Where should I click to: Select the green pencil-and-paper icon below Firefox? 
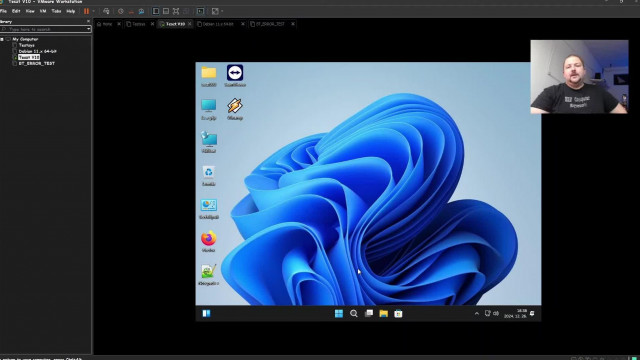pos(209,275)
